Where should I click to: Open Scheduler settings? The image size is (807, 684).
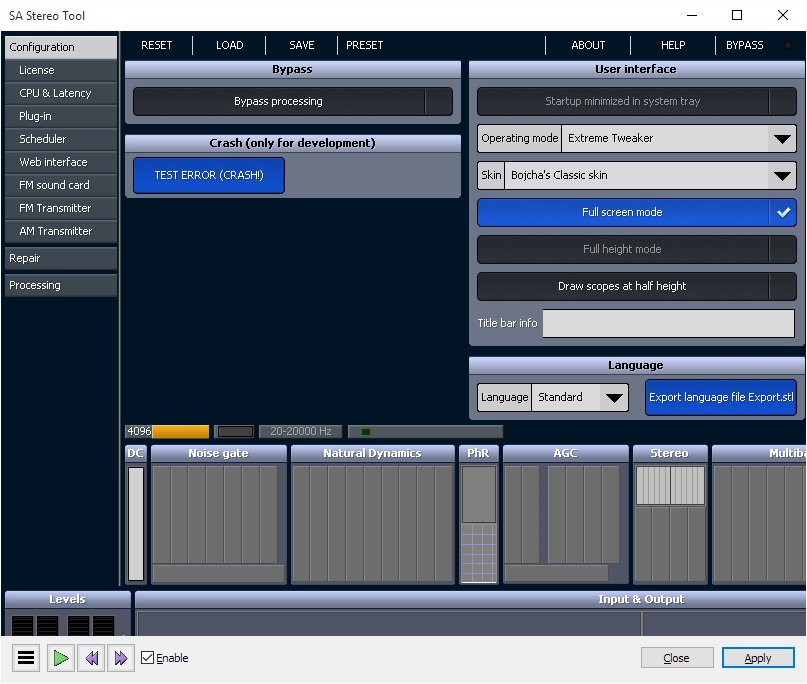(61, 139)
